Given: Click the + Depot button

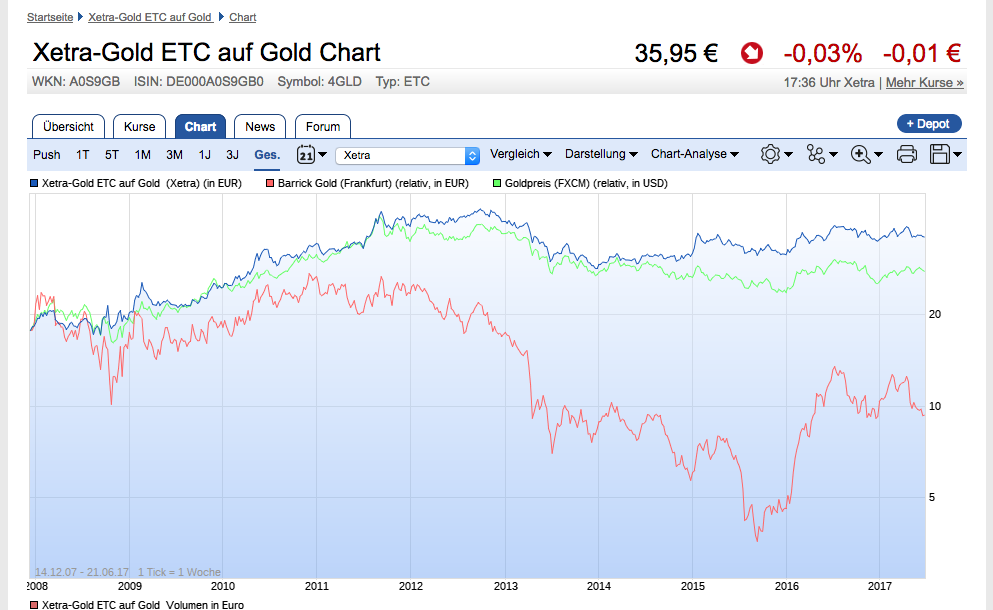Looking at the screenshot, I should 929,123.
